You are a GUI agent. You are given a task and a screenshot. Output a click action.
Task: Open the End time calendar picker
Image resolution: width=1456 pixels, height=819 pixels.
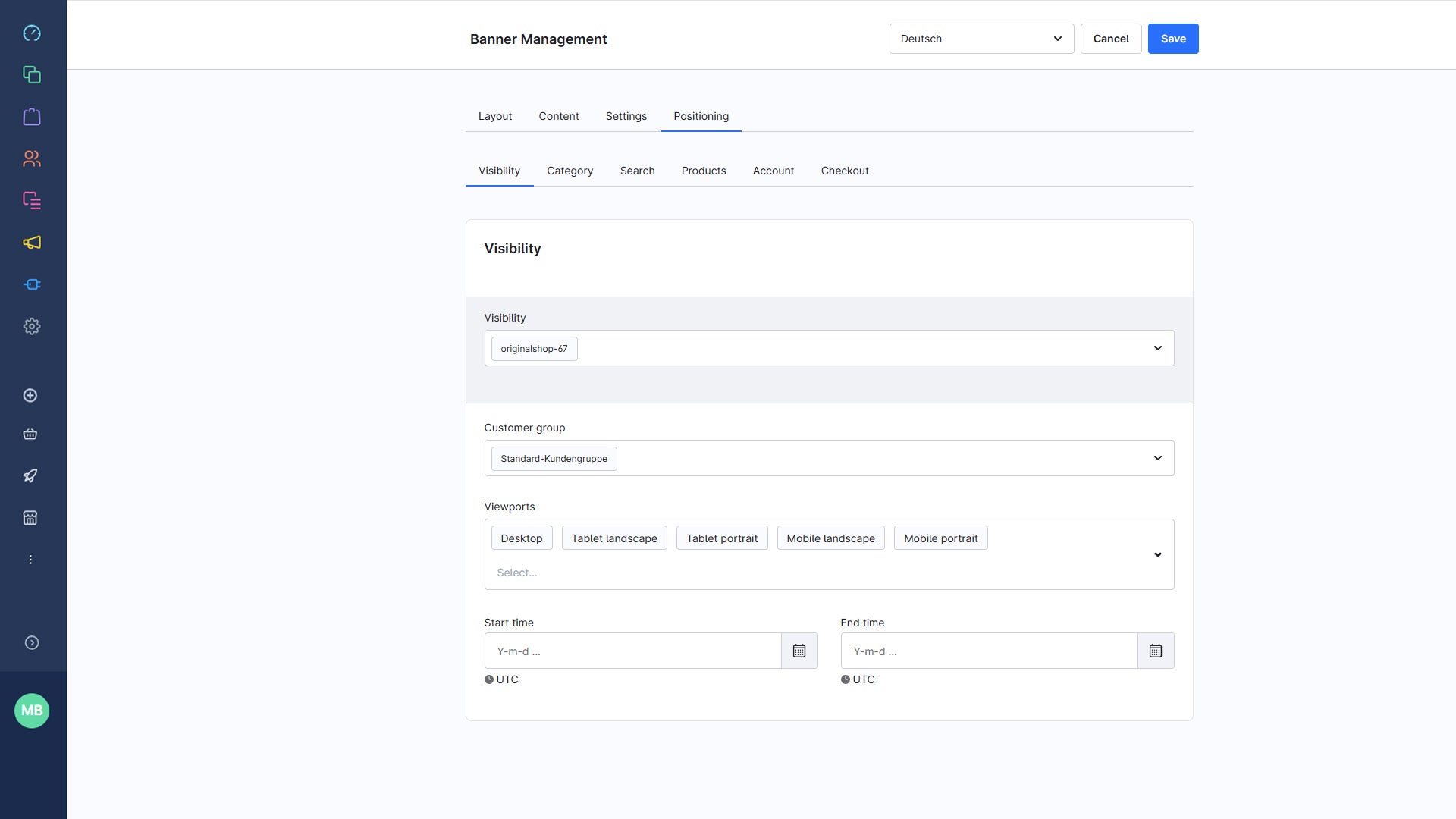tap(1156, 651)
